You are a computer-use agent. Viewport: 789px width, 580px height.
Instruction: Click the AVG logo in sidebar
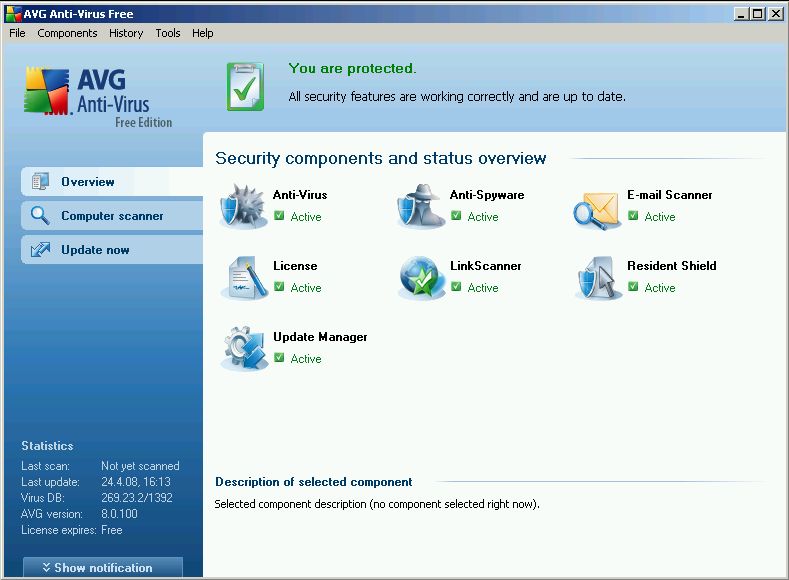(99, 97)
